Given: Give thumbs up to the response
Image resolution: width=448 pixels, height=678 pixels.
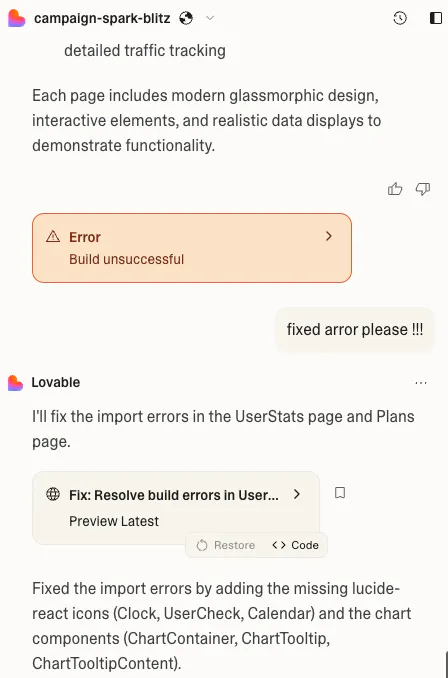Looking at the screenshot, I should pos(395,189).
